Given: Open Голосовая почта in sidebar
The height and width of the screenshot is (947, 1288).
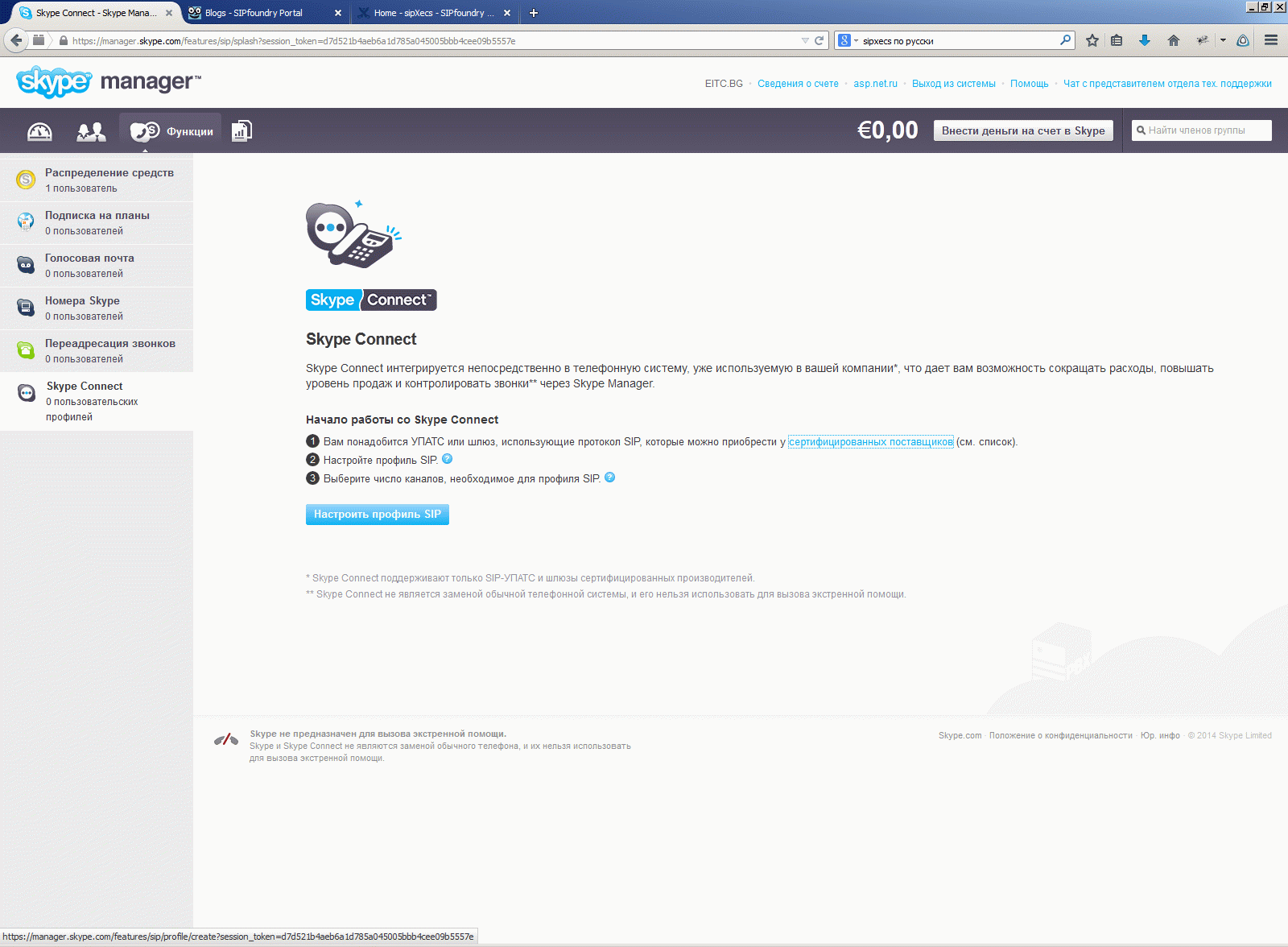Looking at the screenshot, I should tap(97, 266).
